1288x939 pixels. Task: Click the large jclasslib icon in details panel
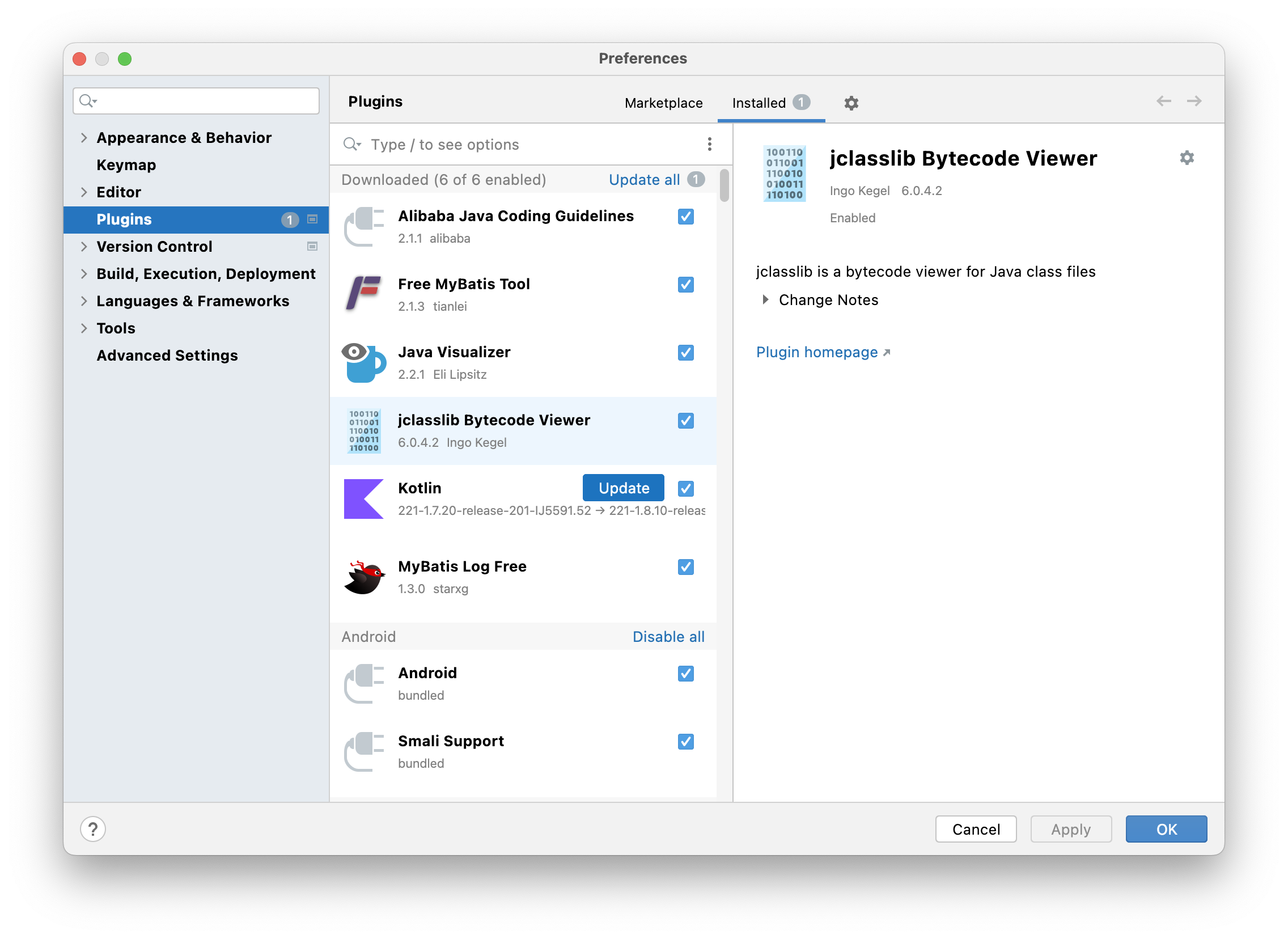(784, 174)
